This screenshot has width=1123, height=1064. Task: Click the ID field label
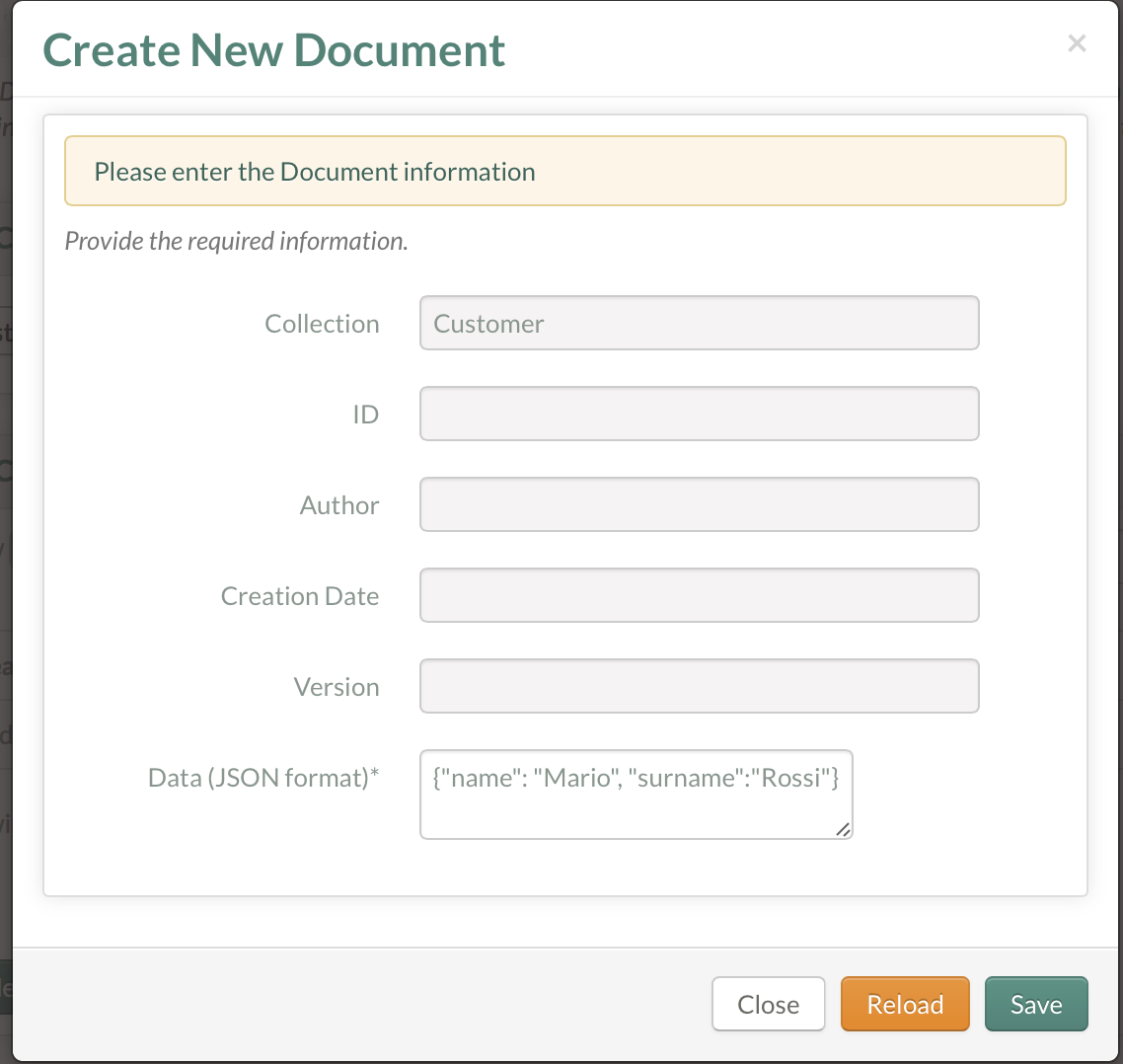click(365, 415)
